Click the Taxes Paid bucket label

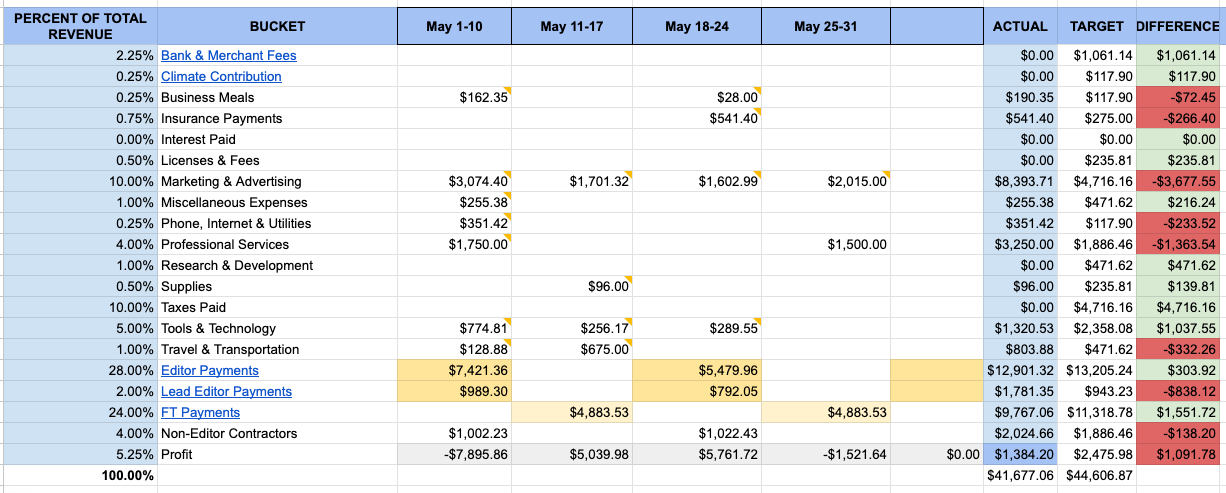coord(193,307)
